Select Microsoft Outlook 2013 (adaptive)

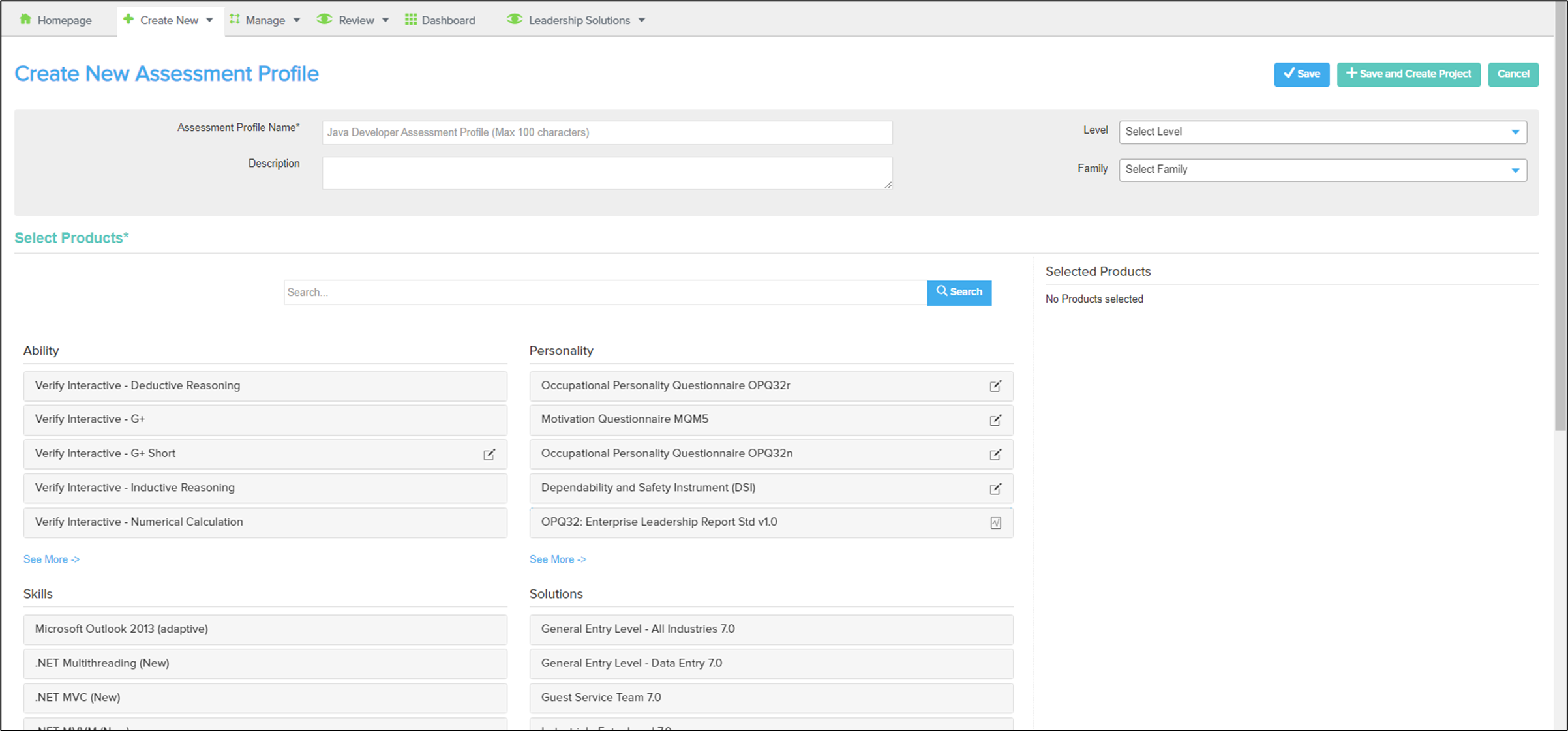pos(265,629)
